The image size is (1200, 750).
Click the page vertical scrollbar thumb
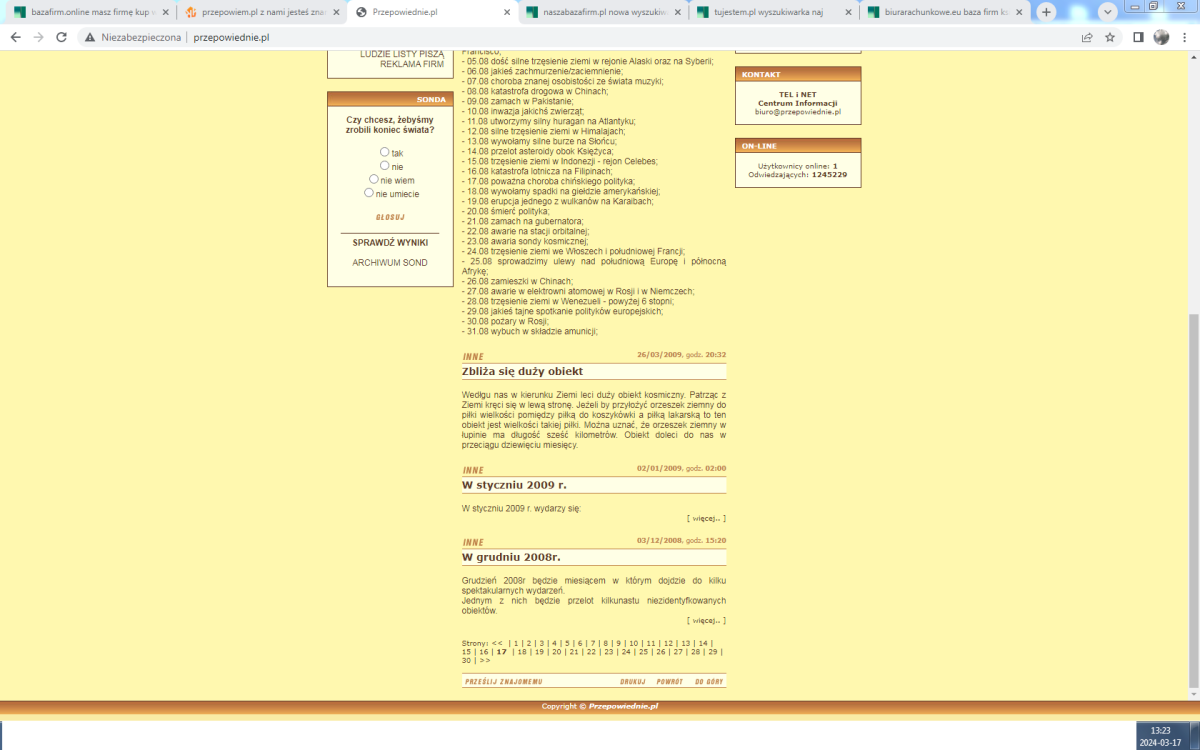(1193, 500)
